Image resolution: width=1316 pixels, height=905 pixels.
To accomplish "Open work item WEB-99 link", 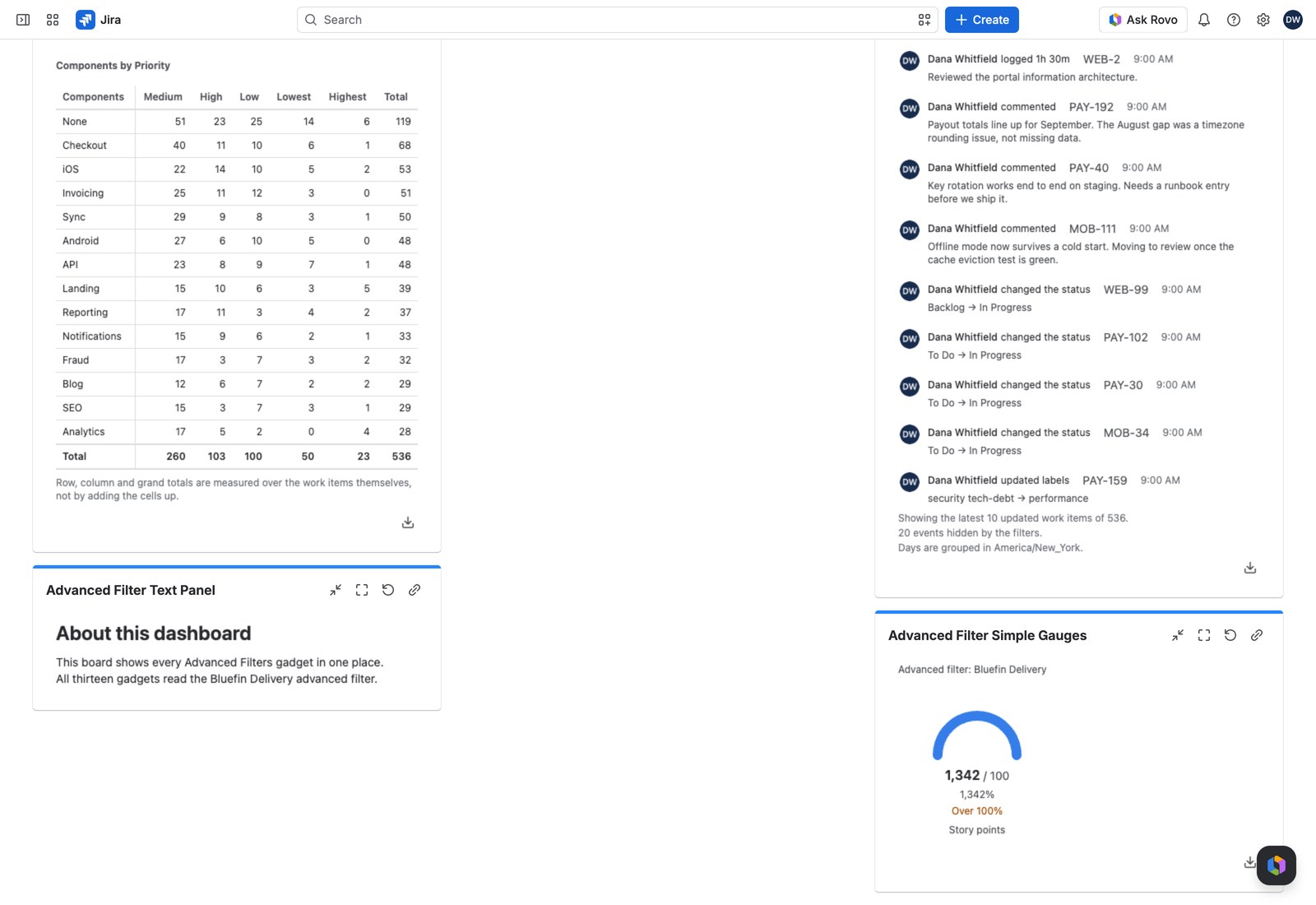I will [x=1126, y=290].
